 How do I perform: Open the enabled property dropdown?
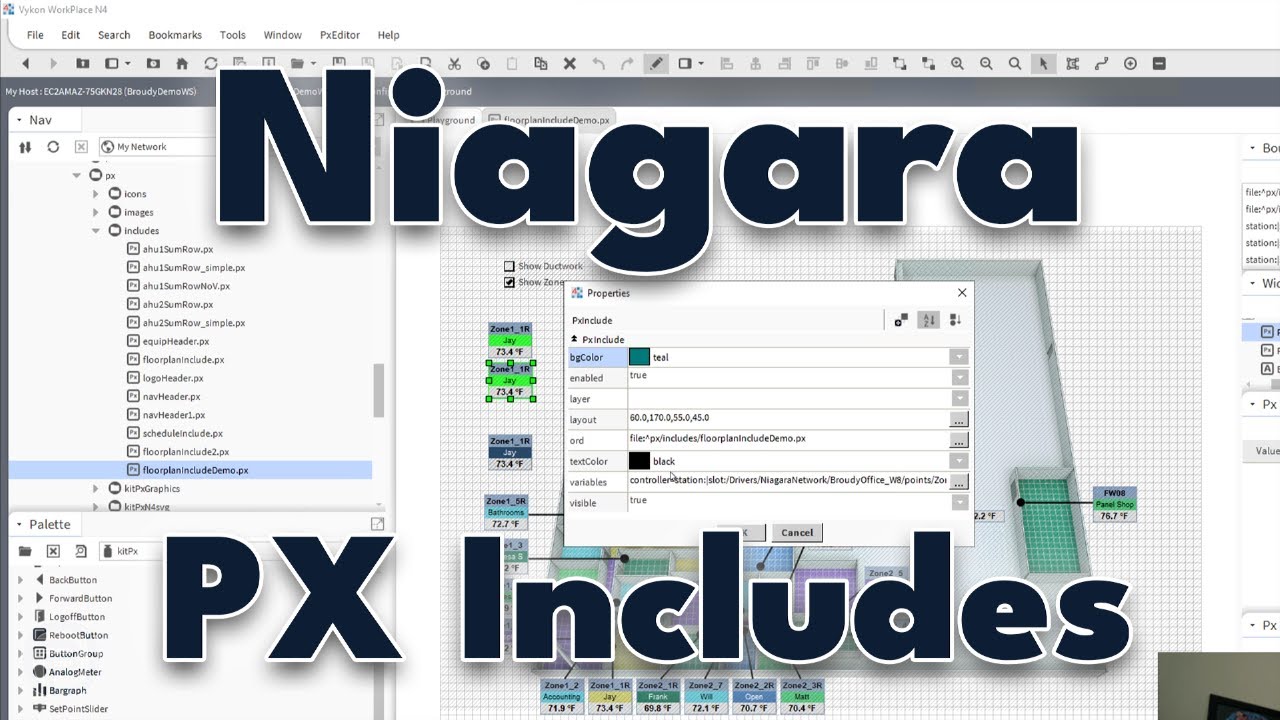point(959,377)
